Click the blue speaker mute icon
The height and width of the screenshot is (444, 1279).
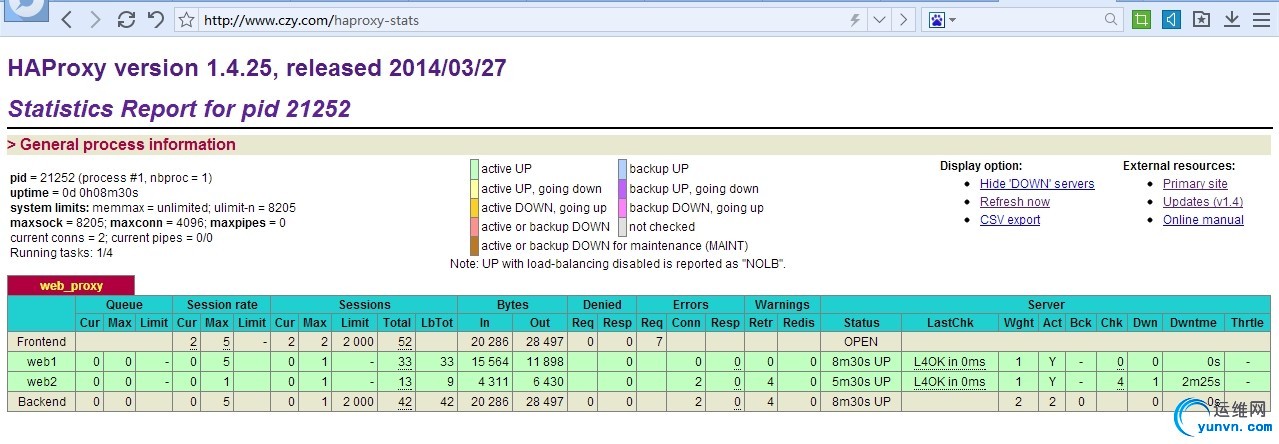1170,19
